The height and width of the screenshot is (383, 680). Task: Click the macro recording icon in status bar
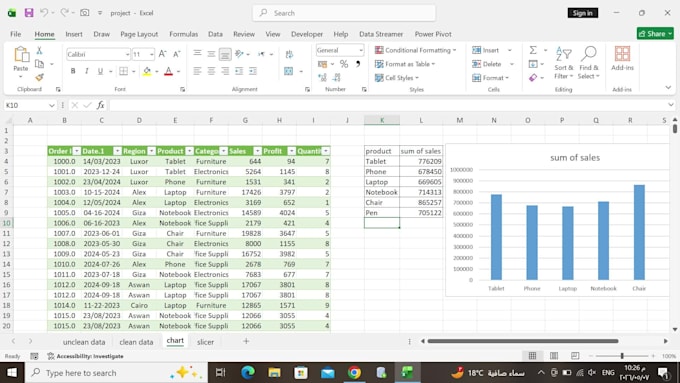(x=34, y=356)
